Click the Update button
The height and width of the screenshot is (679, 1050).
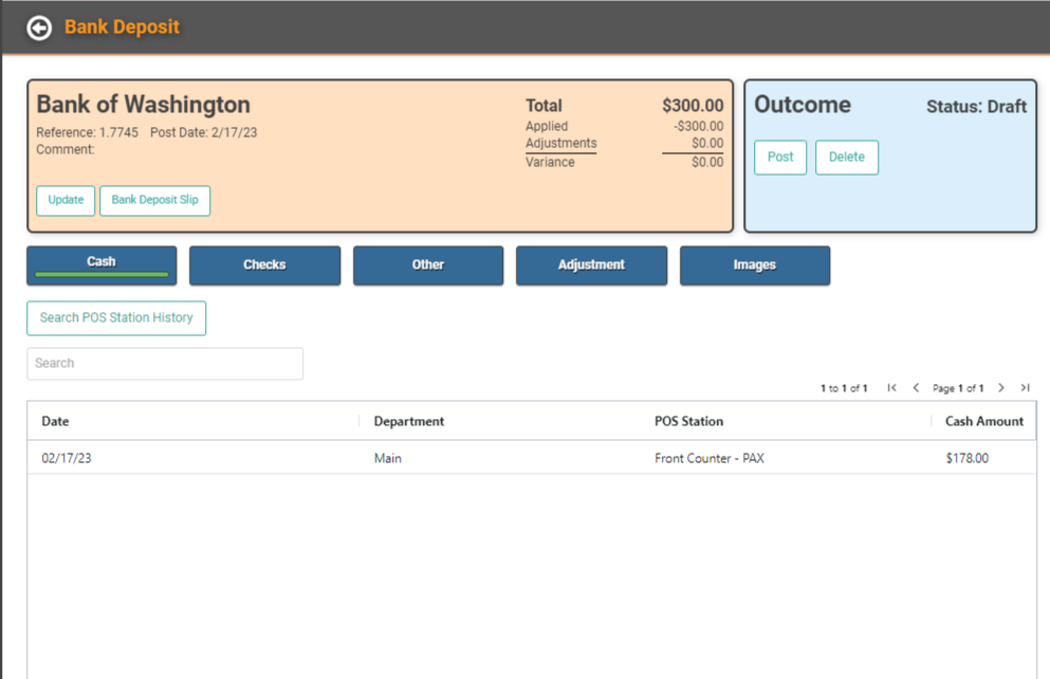coord(66,200)
